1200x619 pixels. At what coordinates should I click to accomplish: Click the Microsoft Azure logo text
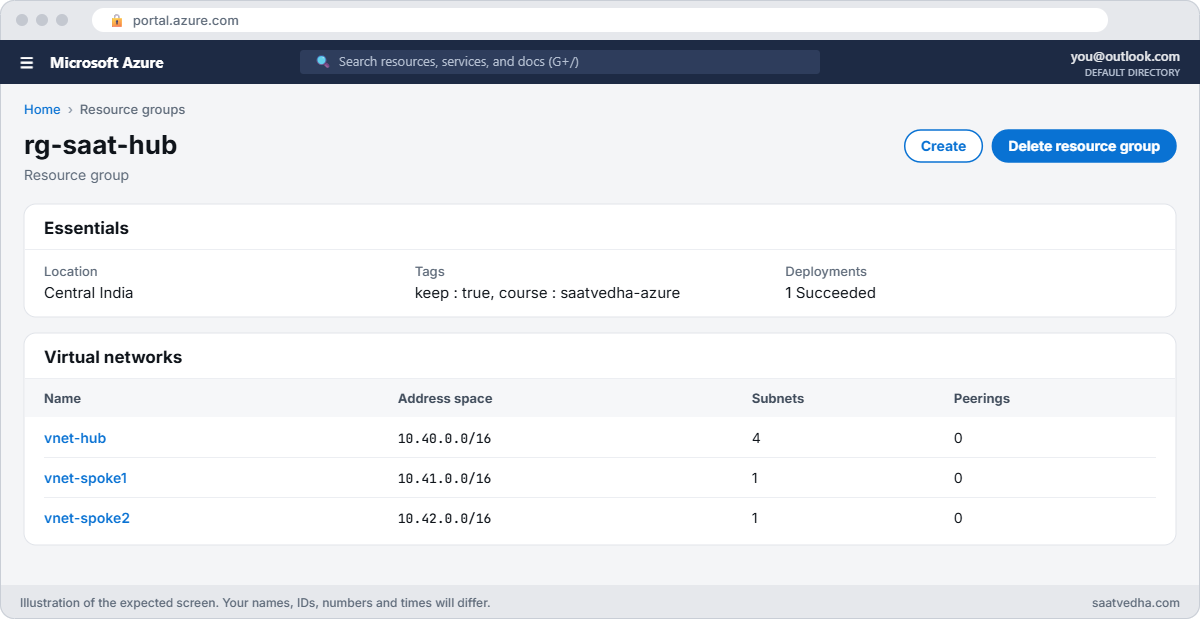coord(107,63)
